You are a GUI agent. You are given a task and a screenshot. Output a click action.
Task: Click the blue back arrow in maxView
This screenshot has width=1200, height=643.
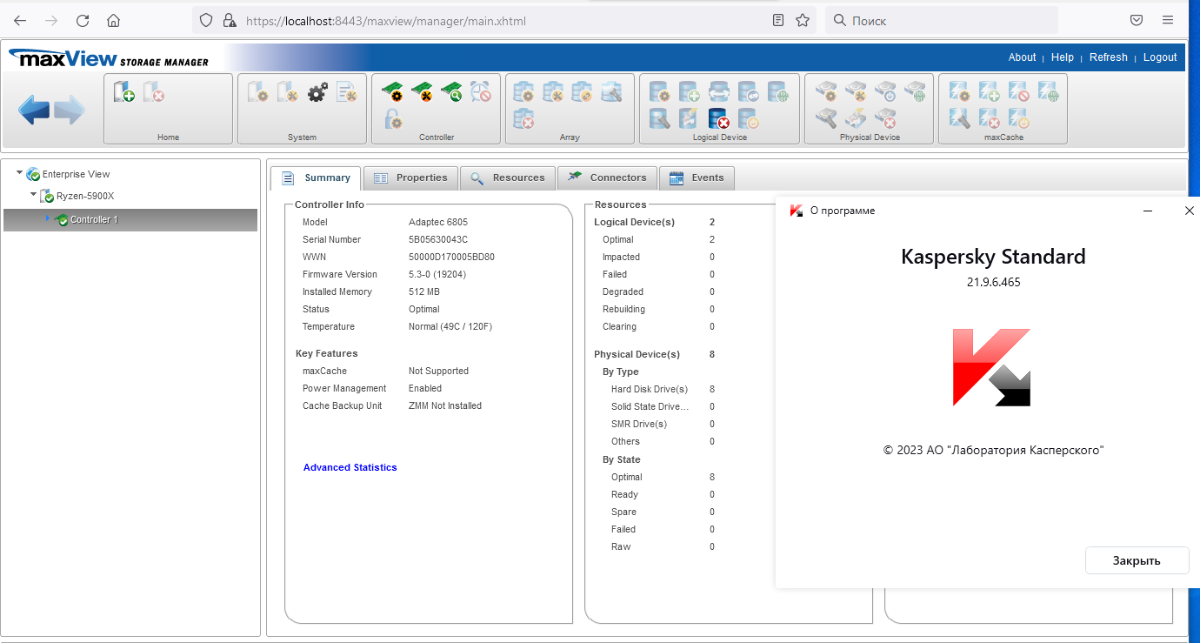coord(33,110)
